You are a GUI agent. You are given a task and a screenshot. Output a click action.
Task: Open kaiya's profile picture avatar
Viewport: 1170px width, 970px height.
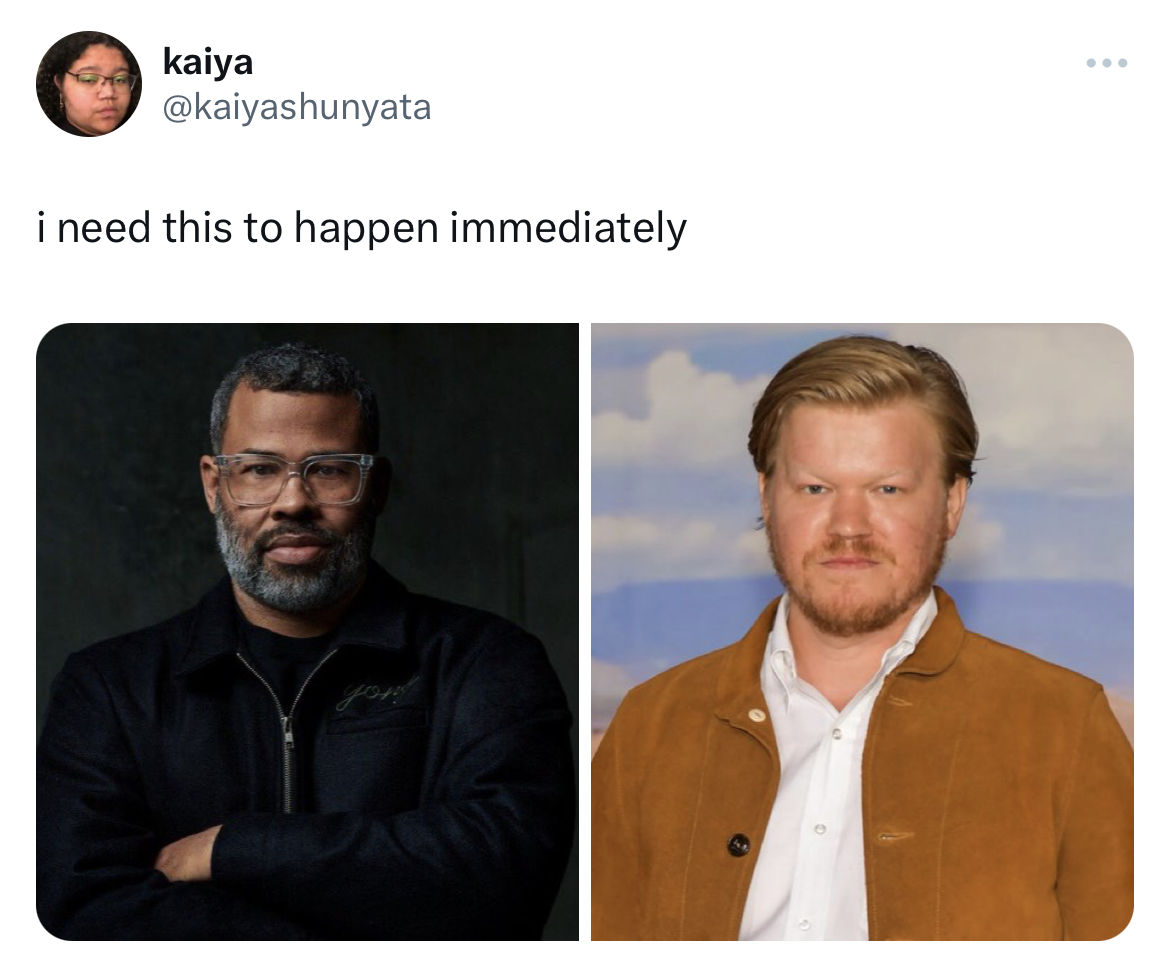click(x=89, y=84)
